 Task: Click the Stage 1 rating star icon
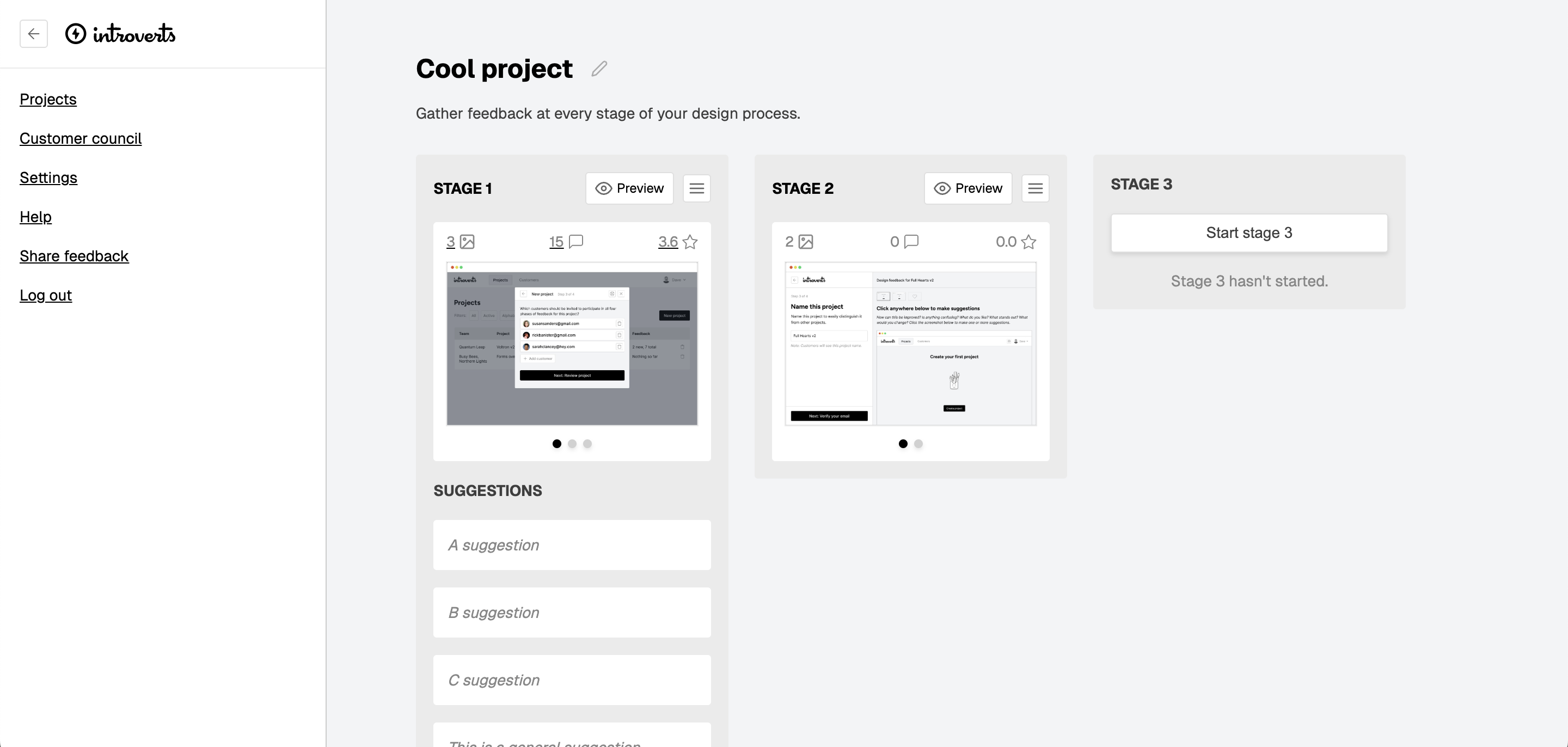click(x=690, y=242)
